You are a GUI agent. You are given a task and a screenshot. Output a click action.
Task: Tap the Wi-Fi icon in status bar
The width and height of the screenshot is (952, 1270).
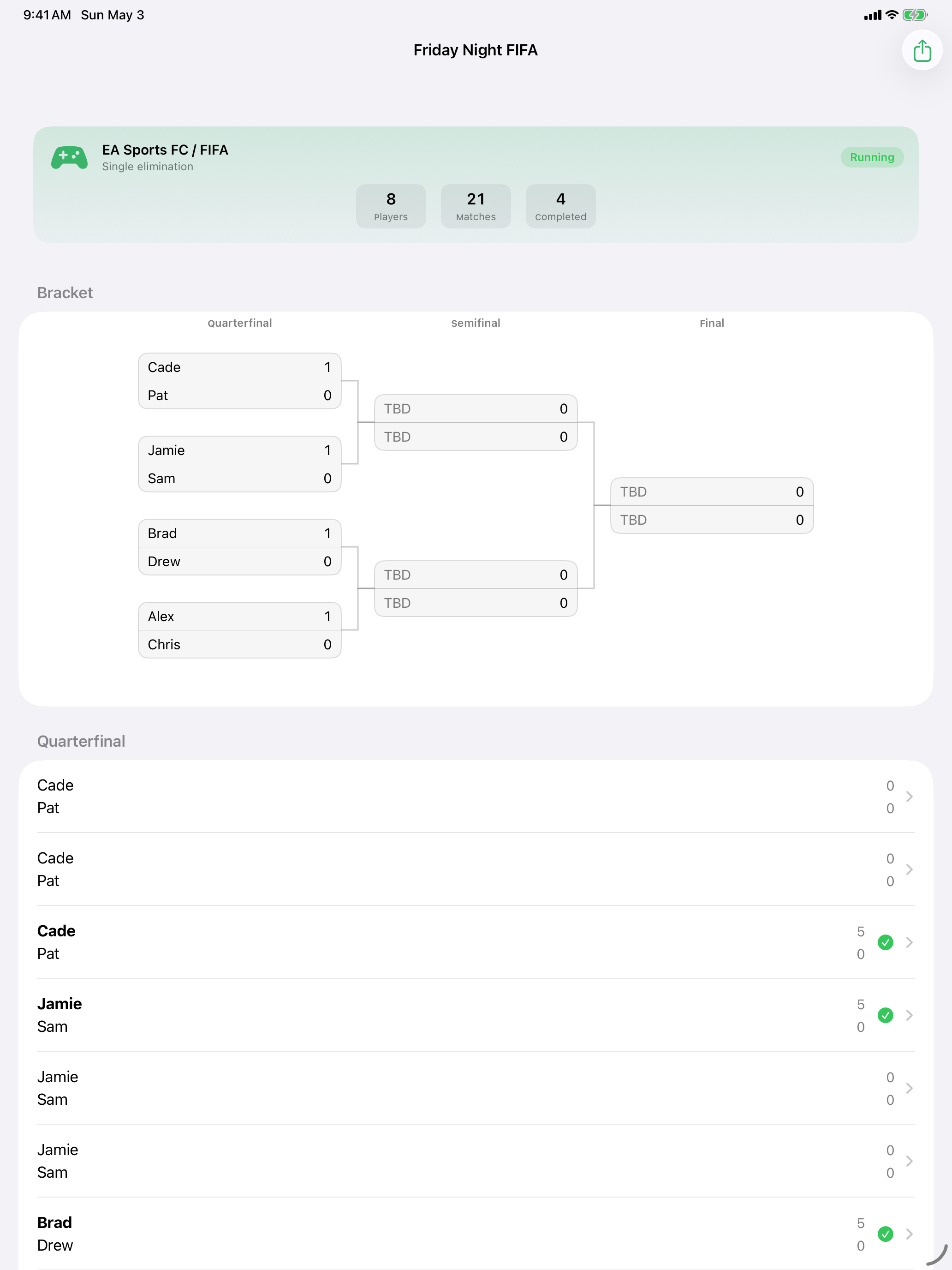point(892,15)
